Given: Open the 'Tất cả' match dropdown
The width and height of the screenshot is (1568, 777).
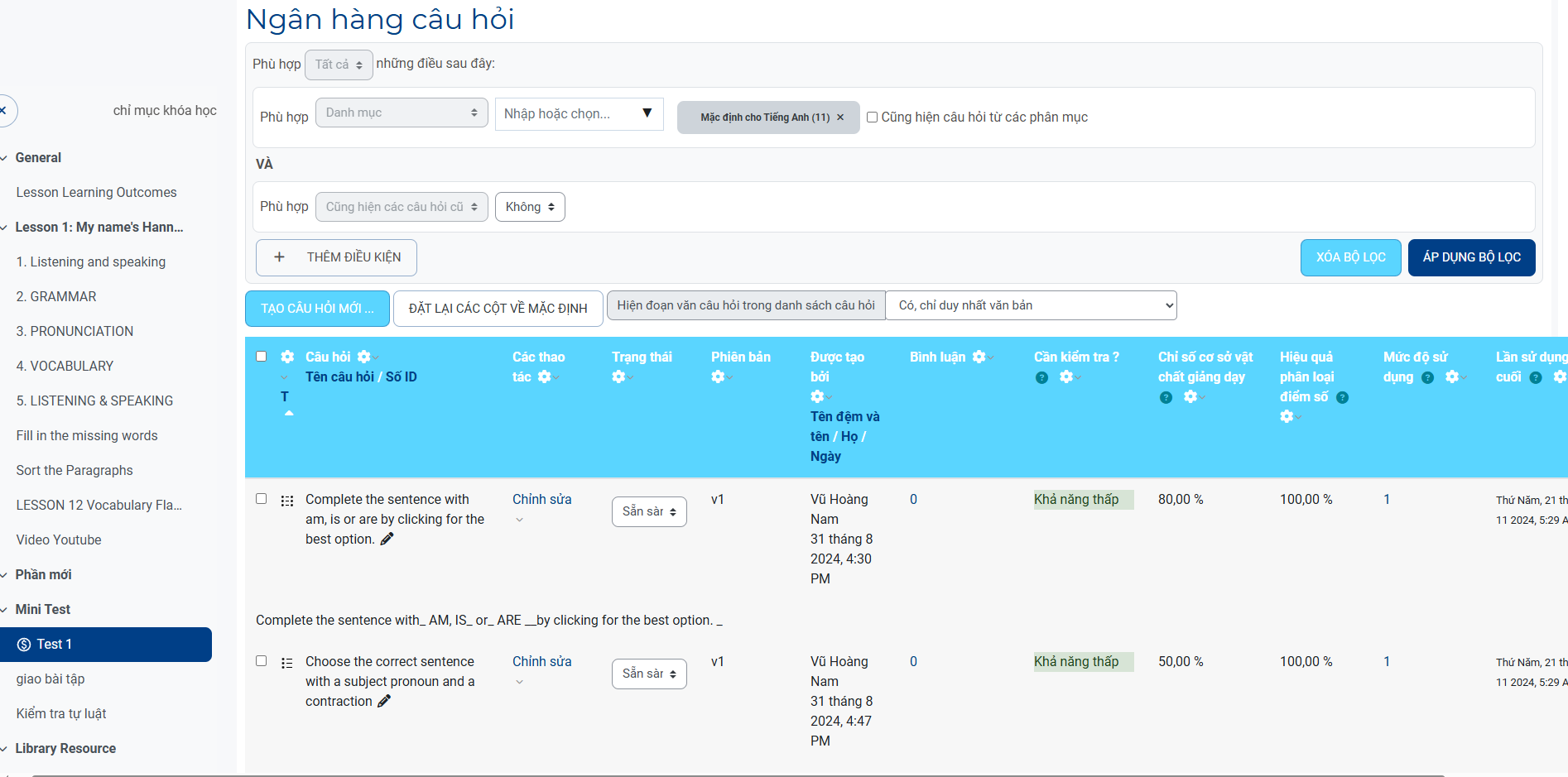Looking at the screenshot, I should (339, 65).
